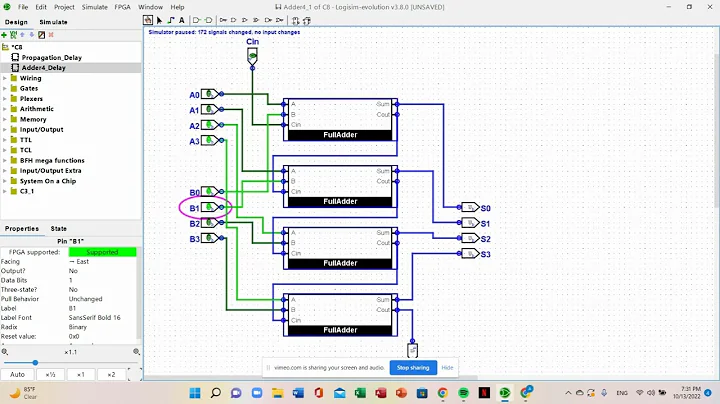Toggle input pin A3
The width and height of the screenshot is (720, 404).
click(209, 140)
